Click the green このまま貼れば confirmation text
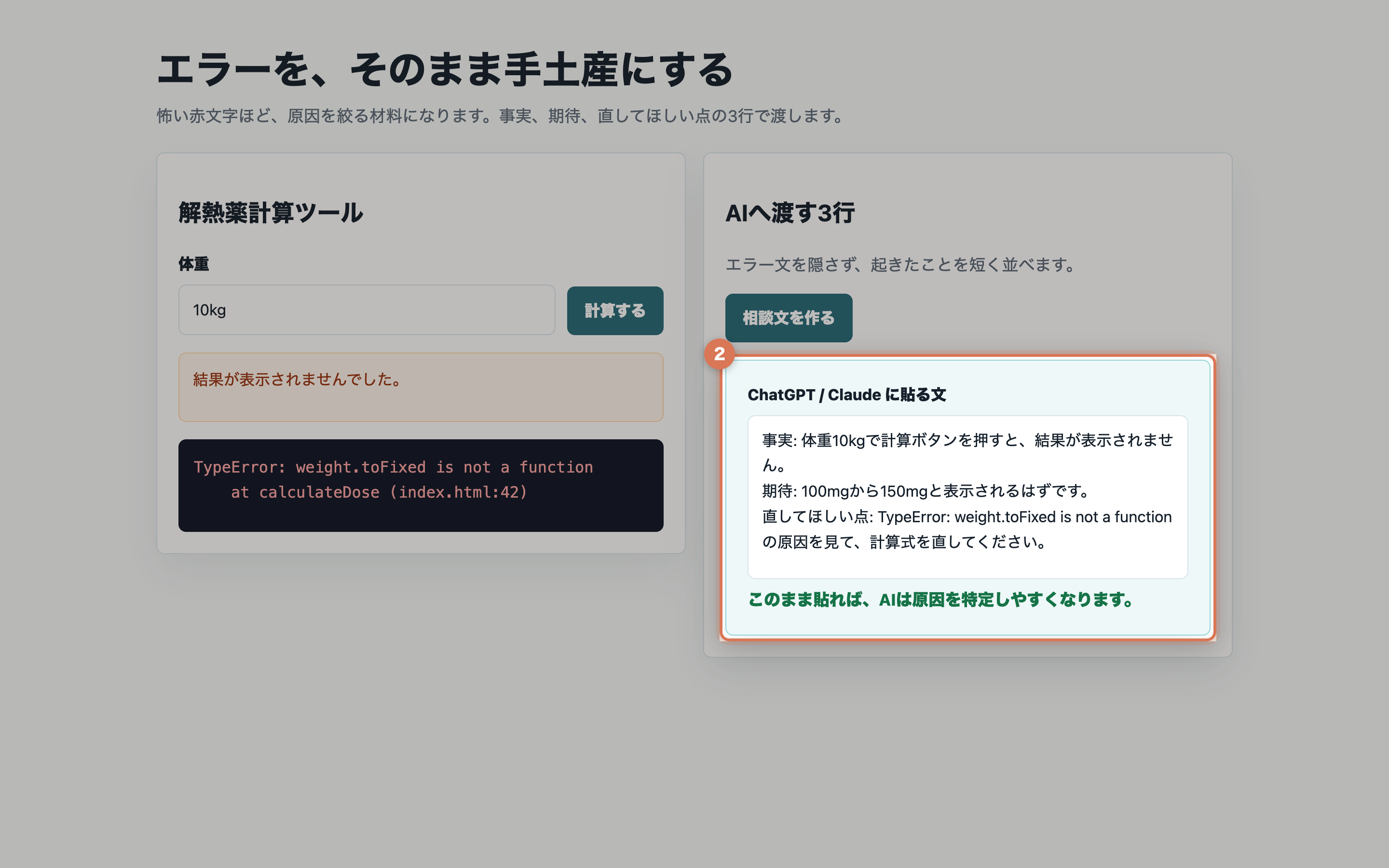1389x868 pixels. [x=941, y=600]
